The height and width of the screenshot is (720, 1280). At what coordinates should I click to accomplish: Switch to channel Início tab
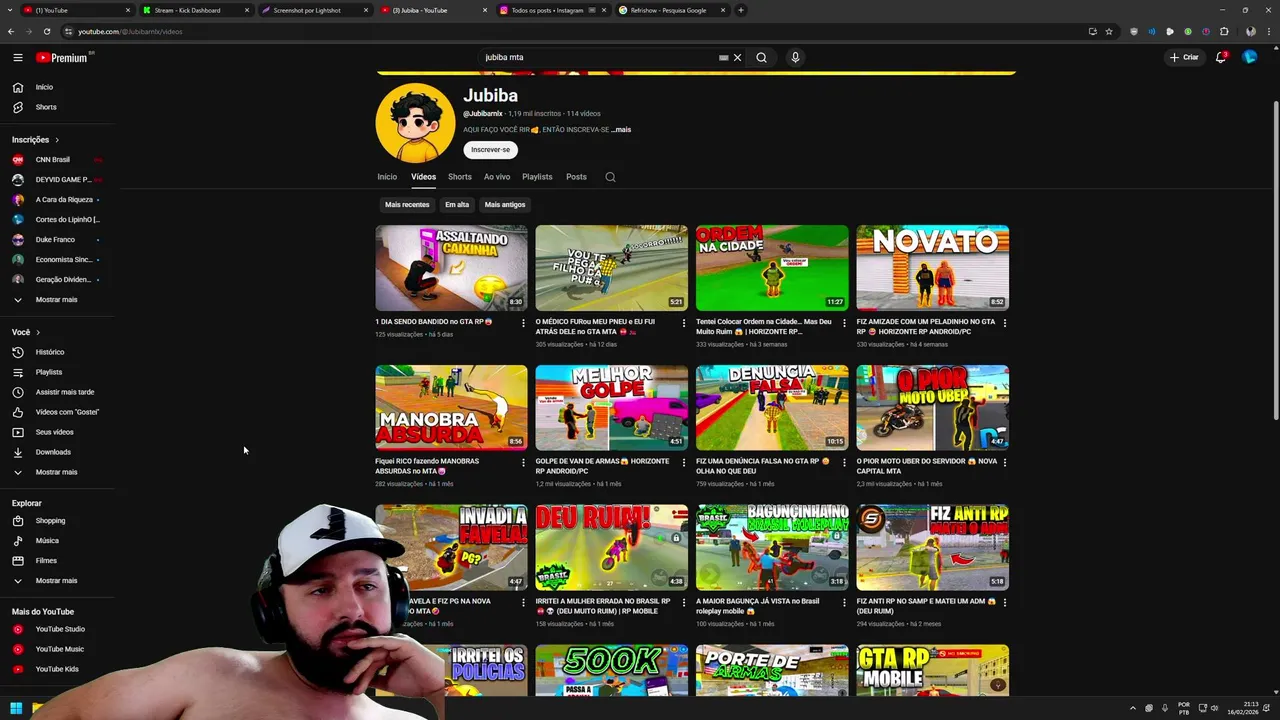click(387, 177)
